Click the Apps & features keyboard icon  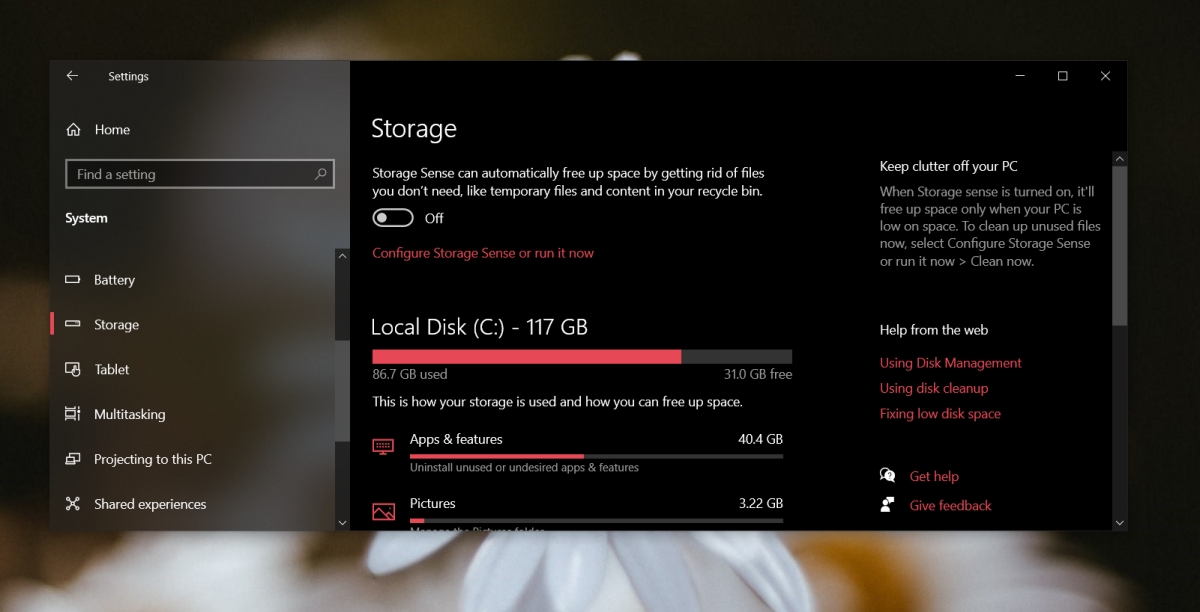click(x=383, y=446)
